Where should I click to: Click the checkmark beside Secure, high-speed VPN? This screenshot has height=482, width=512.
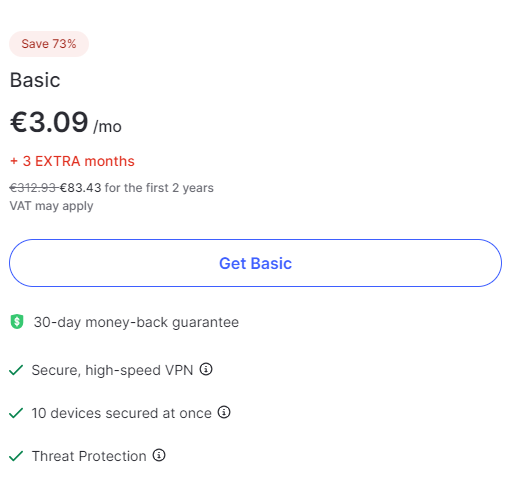(16, 370)
